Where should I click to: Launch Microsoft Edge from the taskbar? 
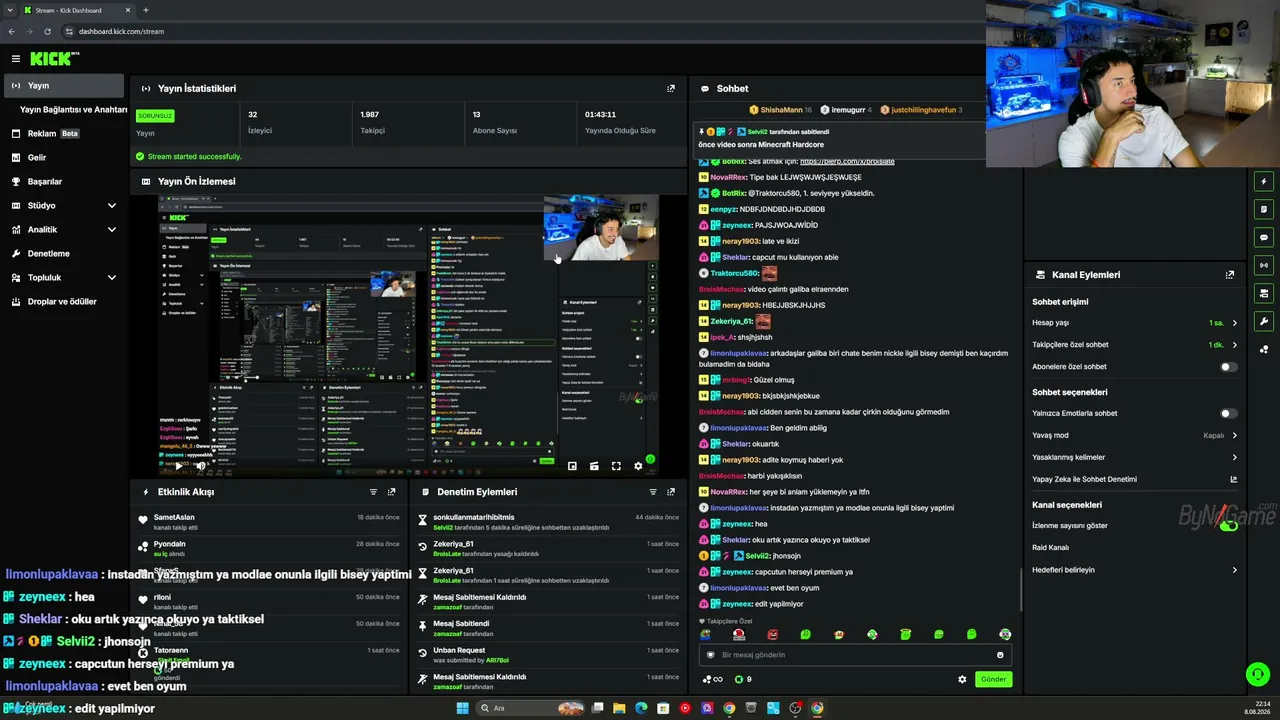[x=641, y=708]
